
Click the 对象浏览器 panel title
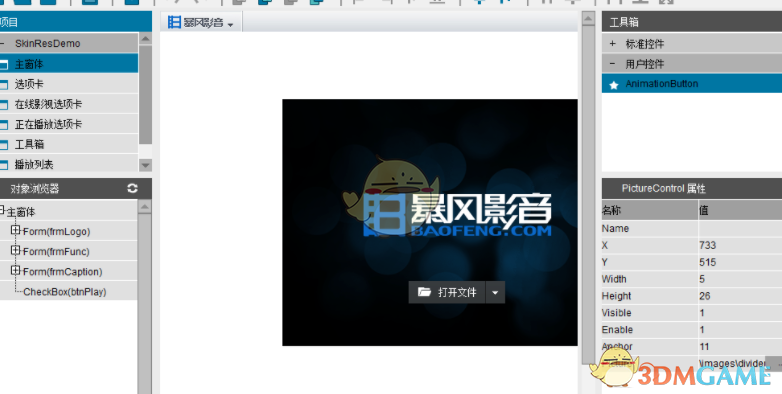pos(34,189)
